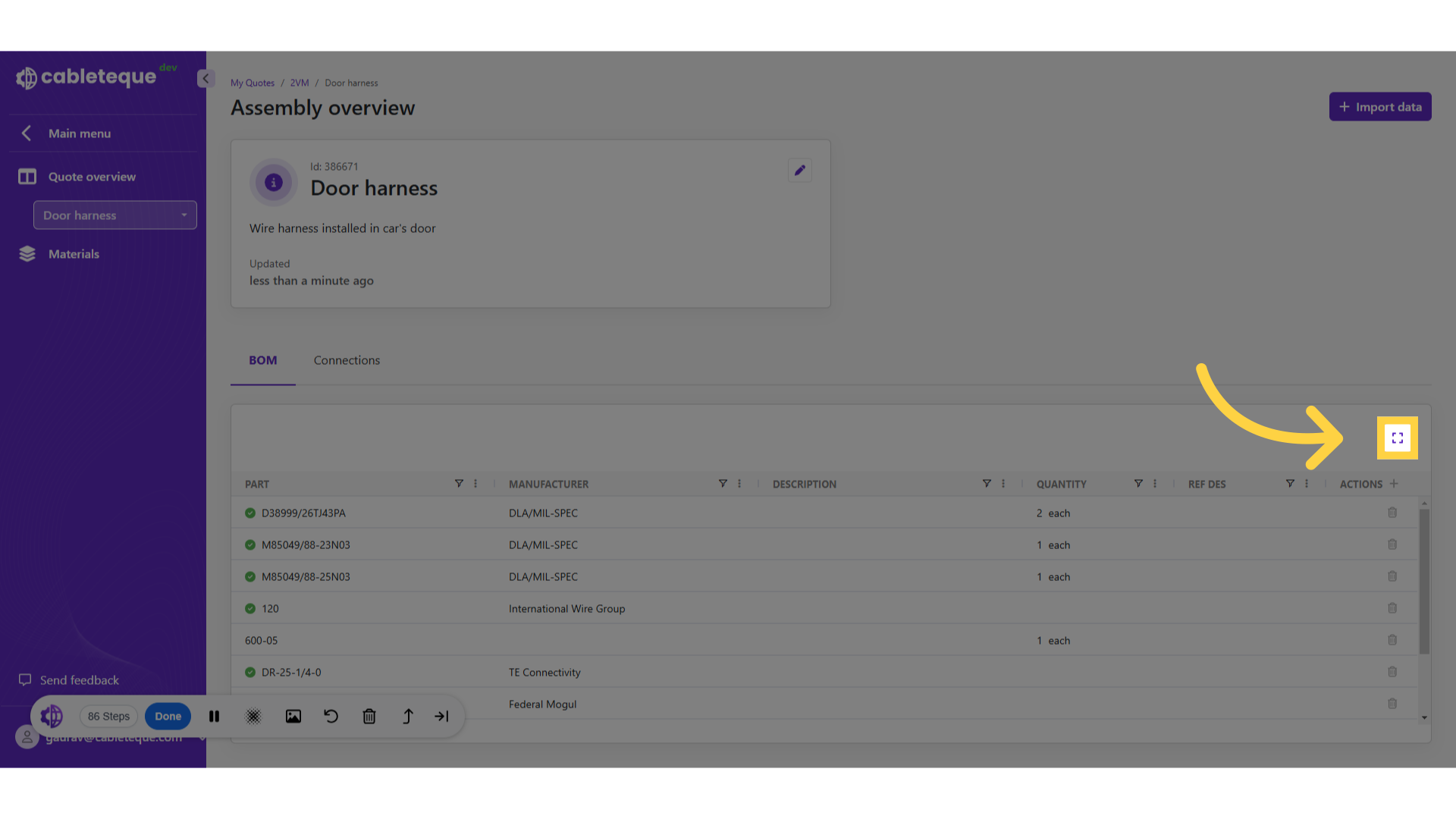
Task: Add column with ACTIONS plus icon
Action: 1394,484
